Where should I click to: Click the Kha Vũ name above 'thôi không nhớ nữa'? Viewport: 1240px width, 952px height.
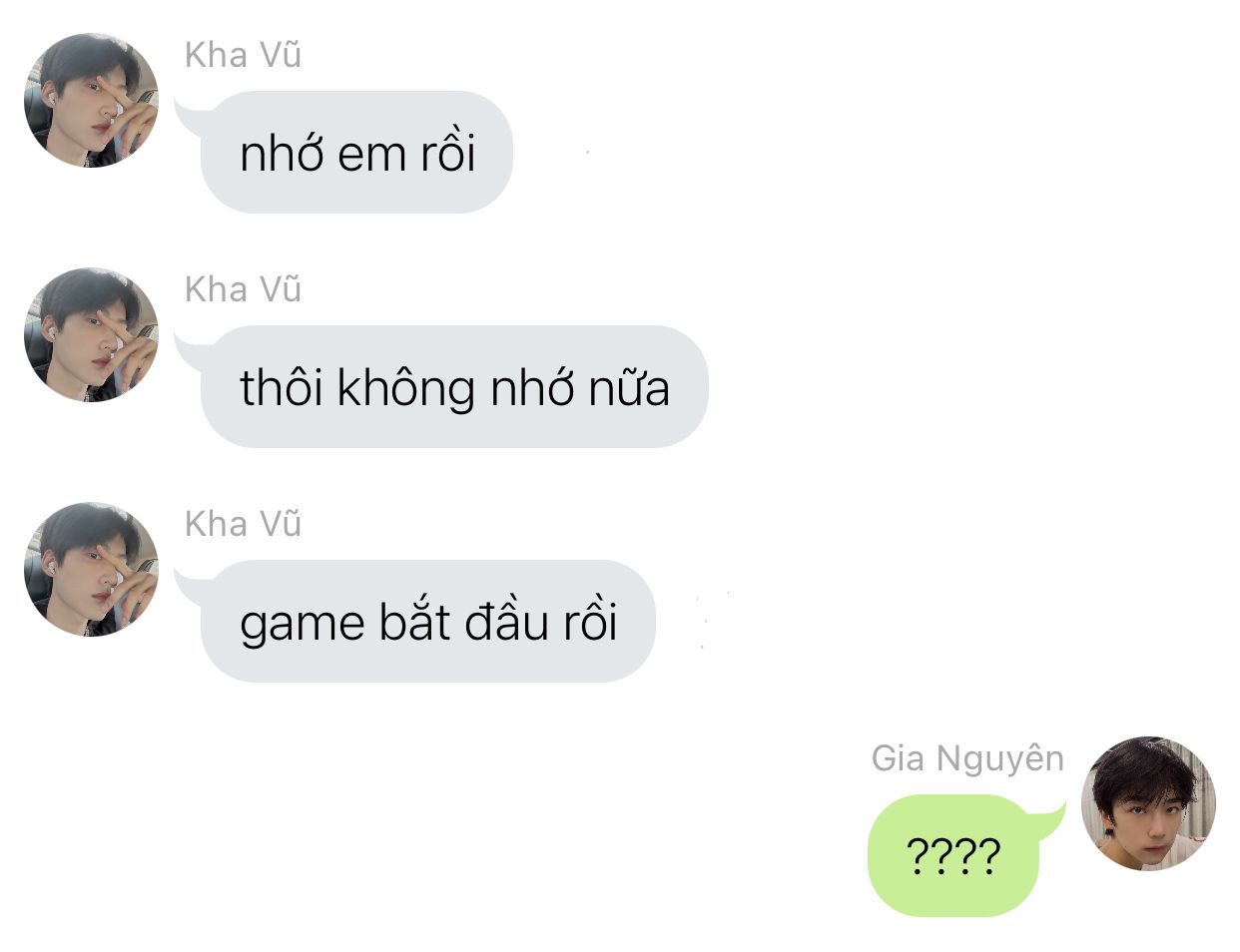[x=243, y=289]
